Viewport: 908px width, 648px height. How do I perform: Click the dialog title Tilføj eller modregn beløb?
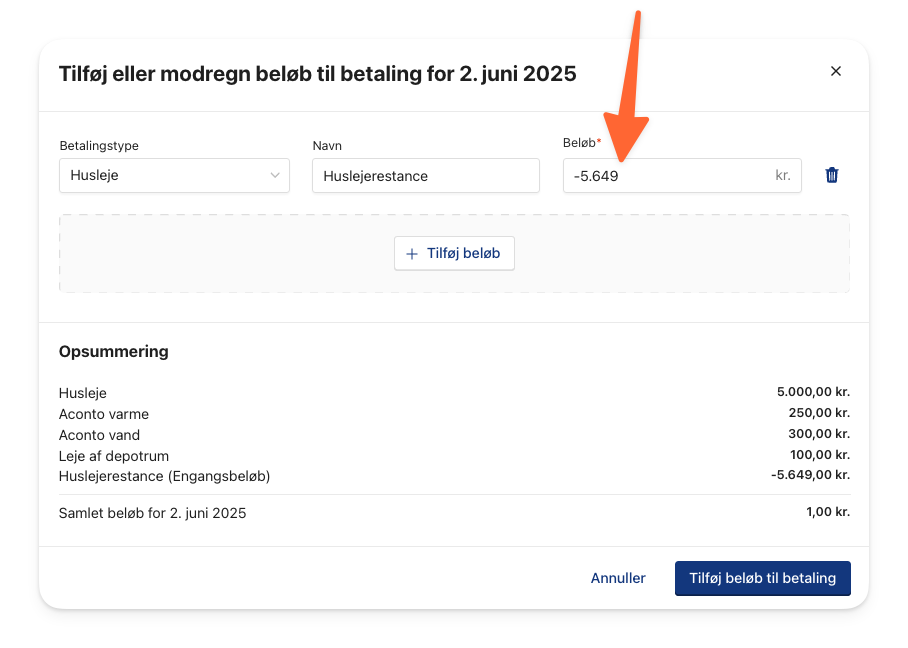(317, 74)
